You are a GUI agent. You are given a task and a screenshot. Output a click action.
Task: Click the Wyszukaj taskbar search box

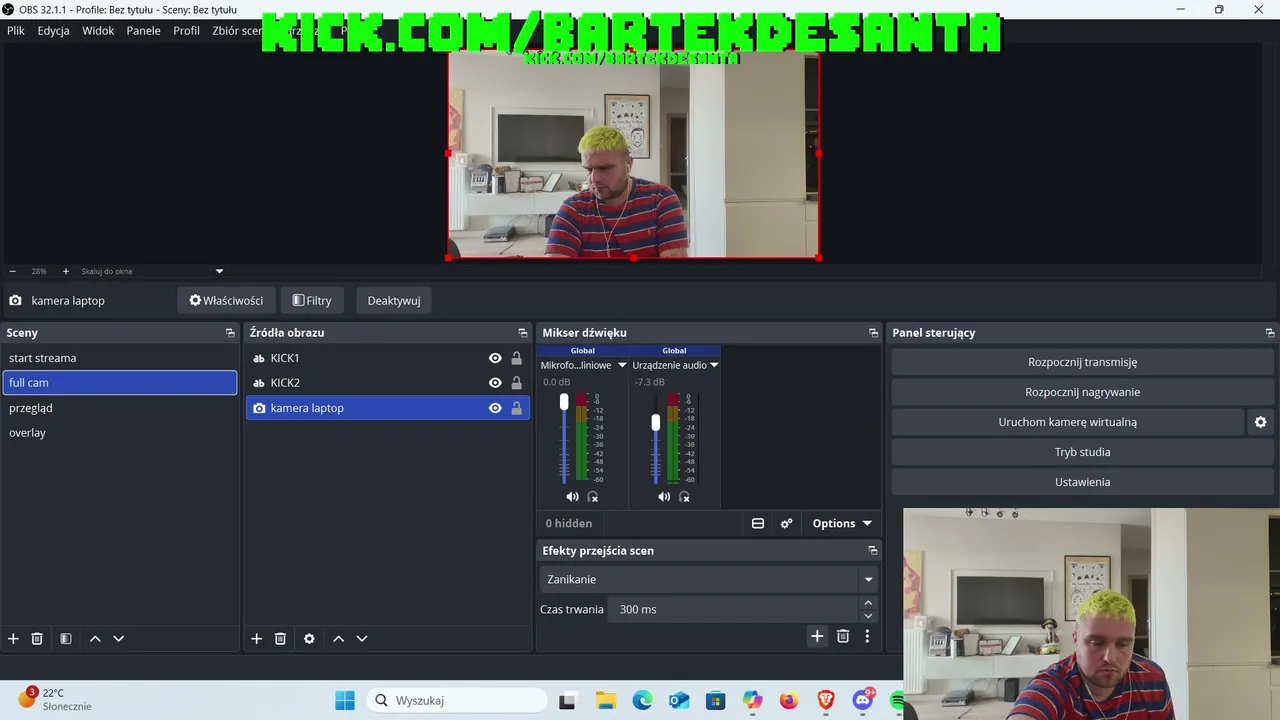click(x=457, y=701)
